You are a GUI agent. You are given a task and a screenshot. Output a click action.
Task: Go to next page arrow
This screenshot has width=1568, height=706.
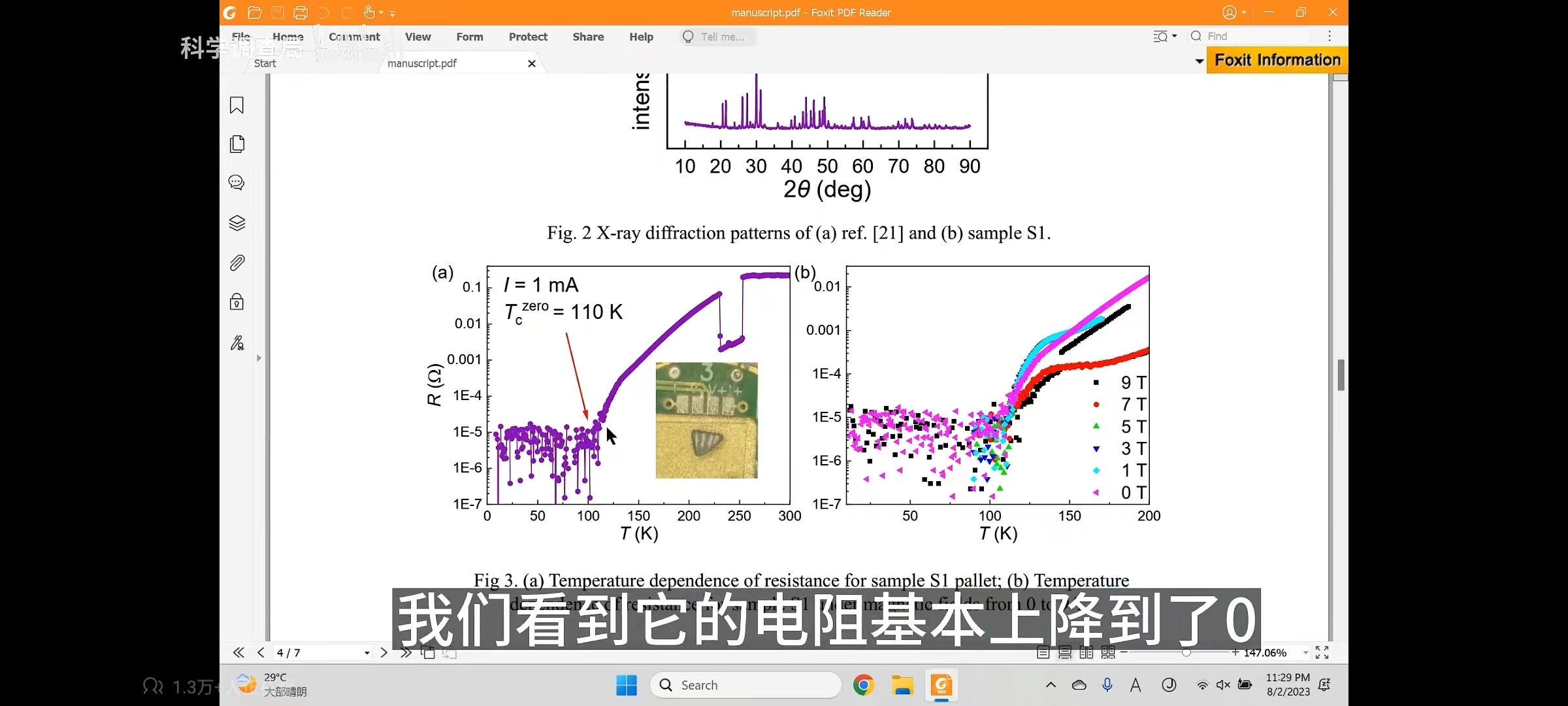pos(384,652)
